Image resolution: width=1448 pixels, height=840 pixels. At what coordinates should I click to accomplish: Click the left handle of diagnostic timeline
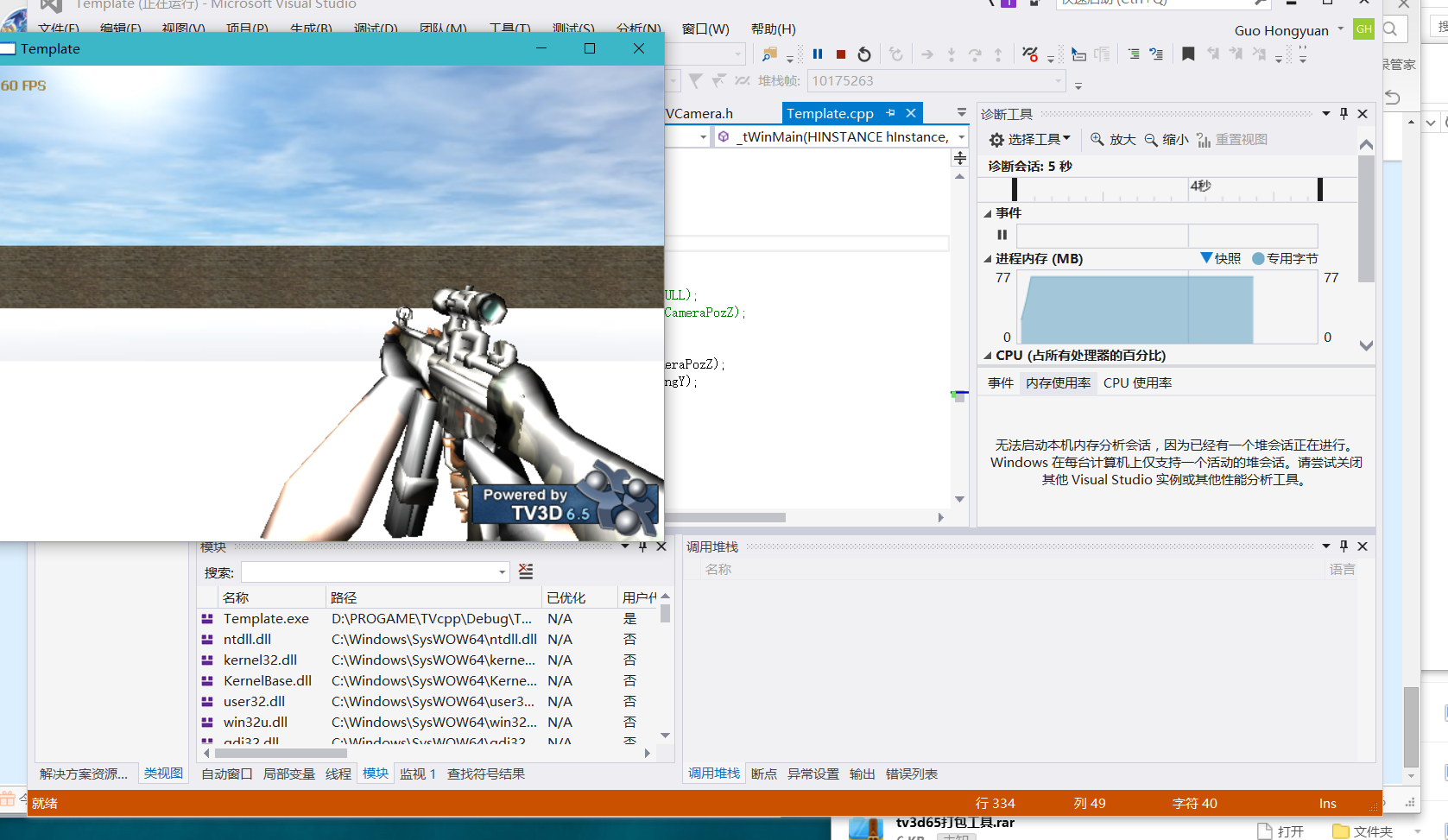pos(1015,189)
